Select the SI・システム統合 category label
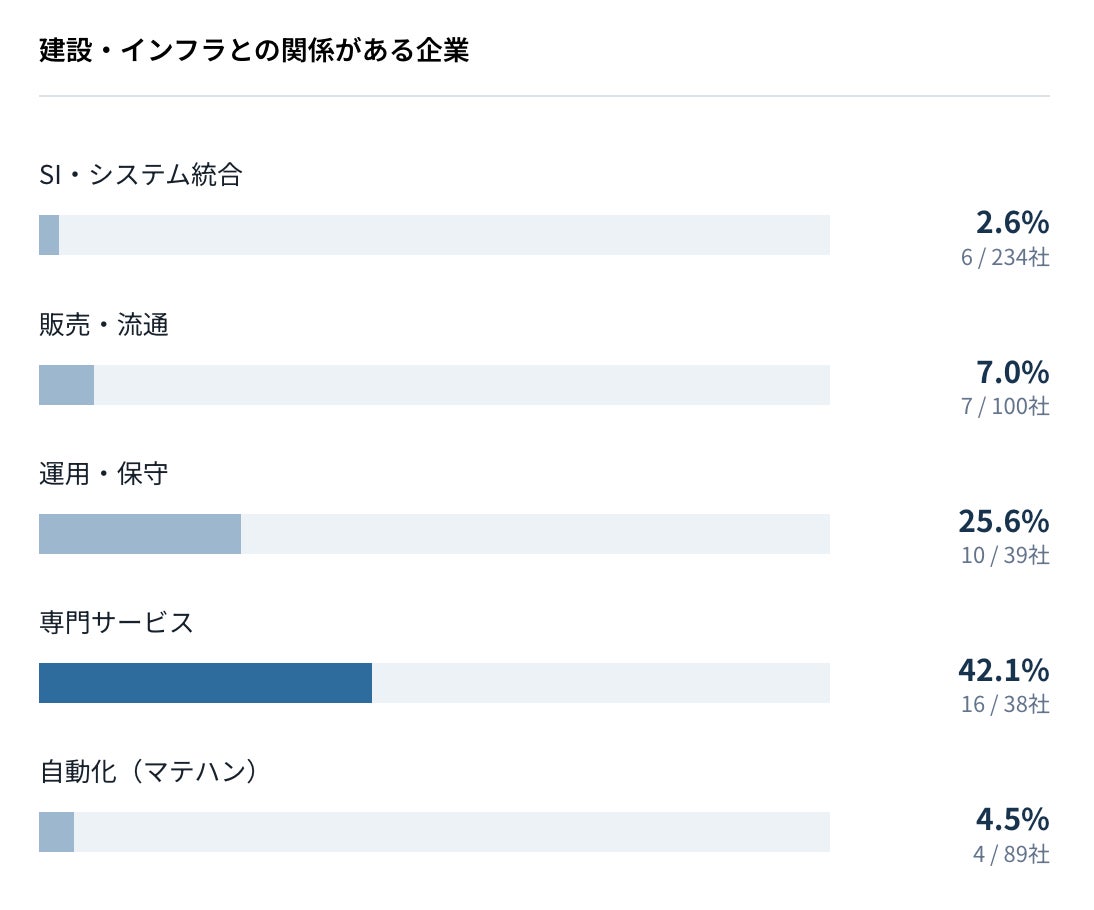 141,174
